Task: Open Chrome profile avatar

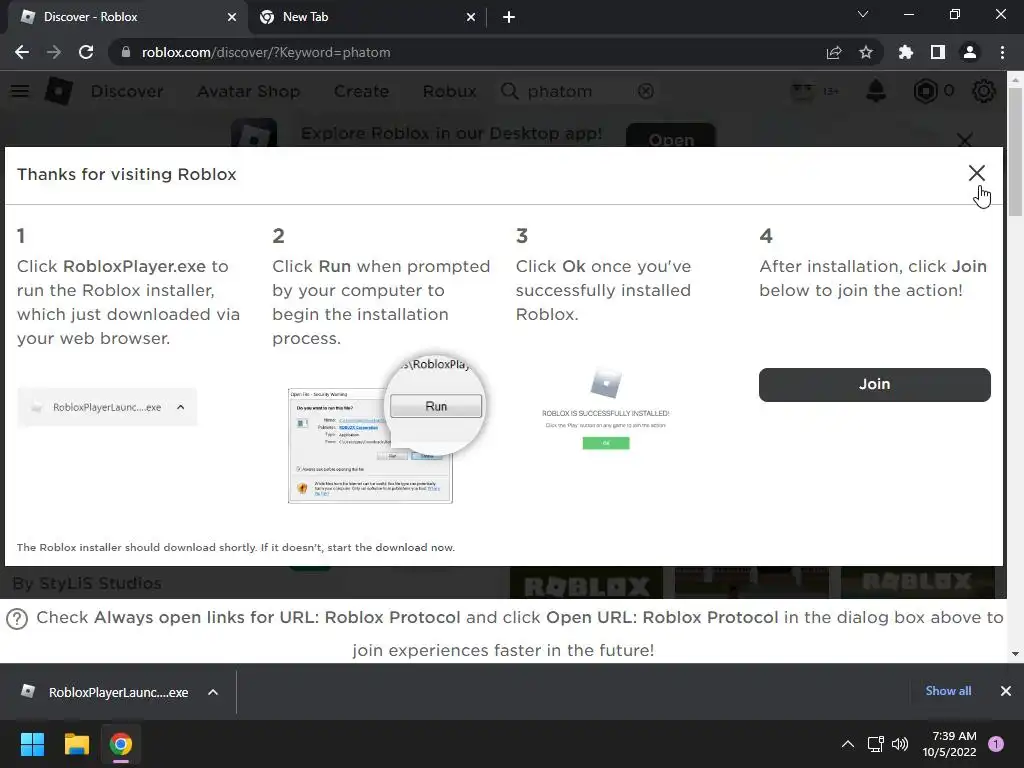Action: click(970, 52)
